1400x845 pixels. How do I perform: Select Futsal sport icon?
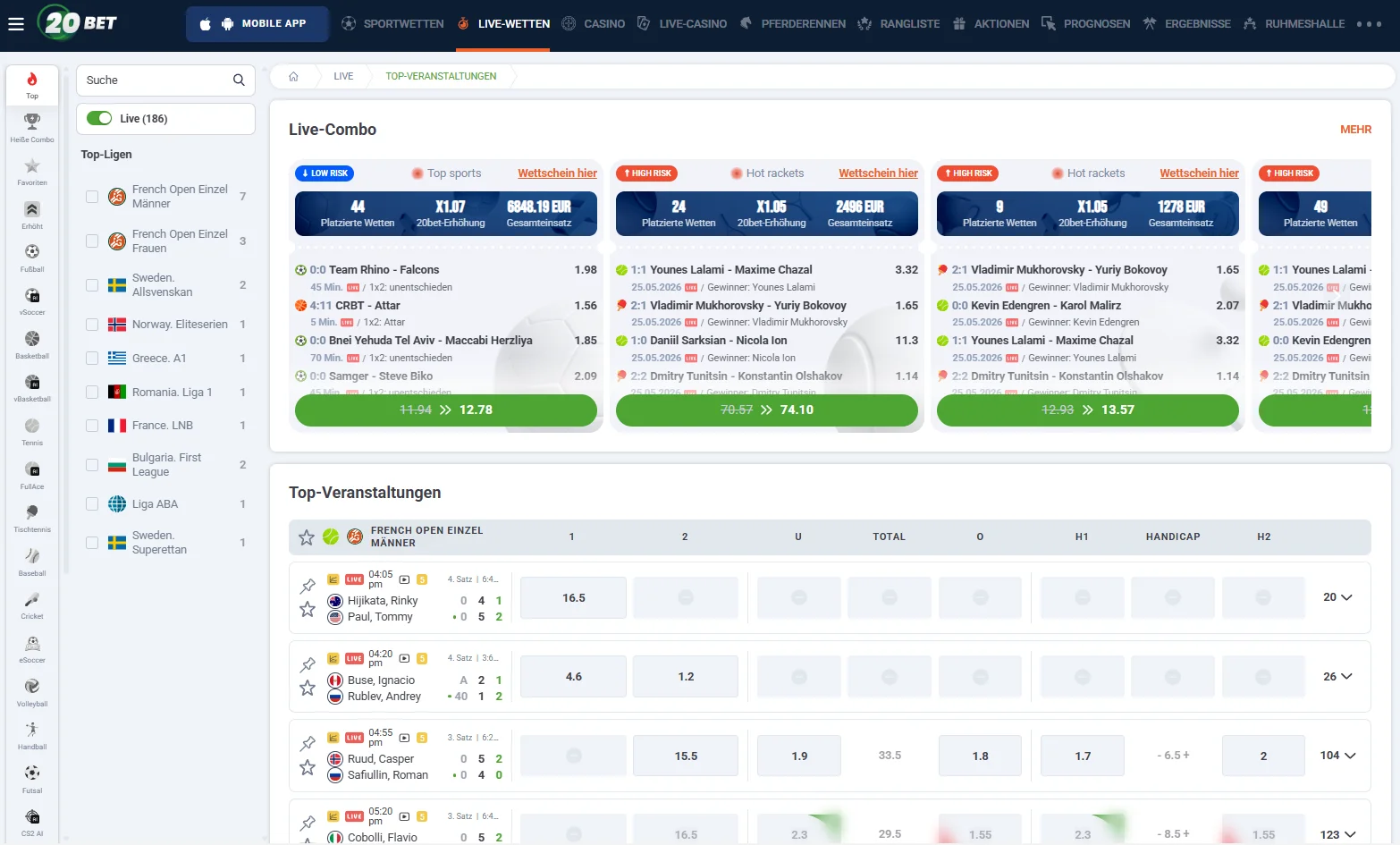pyautogui.click(x=32, y=779)
